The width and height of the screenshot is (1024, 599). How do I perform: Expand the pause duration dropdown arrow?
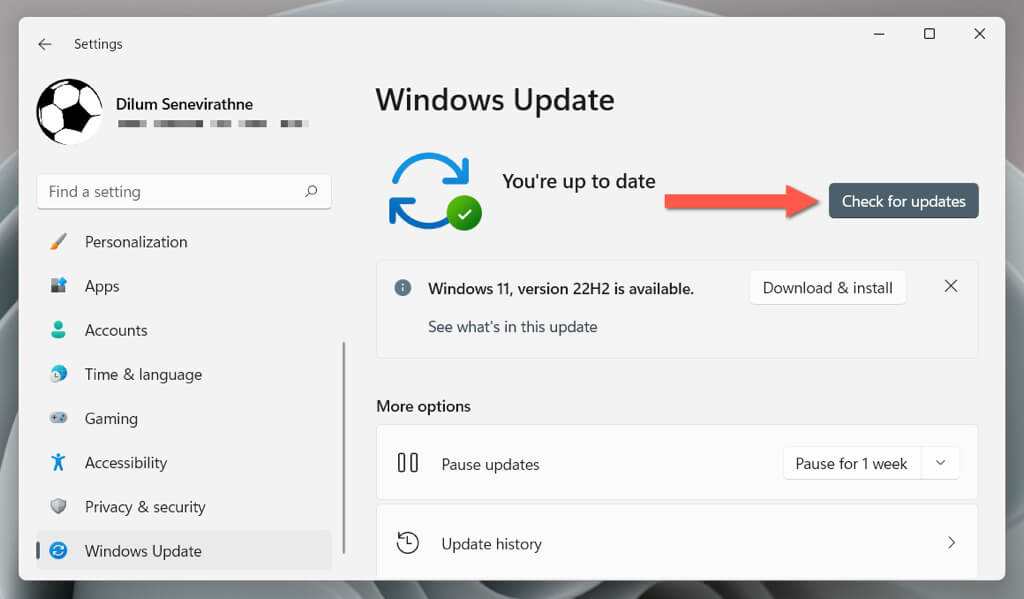940,463
